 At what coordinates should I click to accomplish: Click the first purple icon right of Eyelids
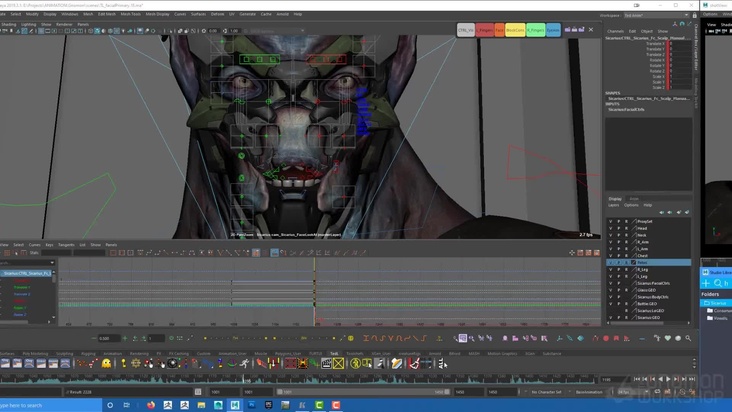[567, 29]
